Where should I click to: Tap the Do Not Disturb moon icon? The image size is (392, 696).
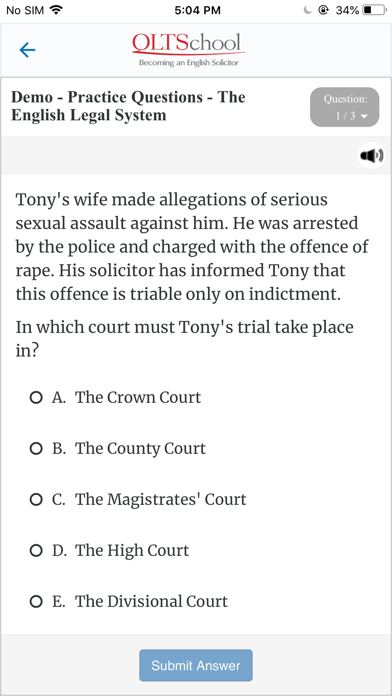point(308,10)
